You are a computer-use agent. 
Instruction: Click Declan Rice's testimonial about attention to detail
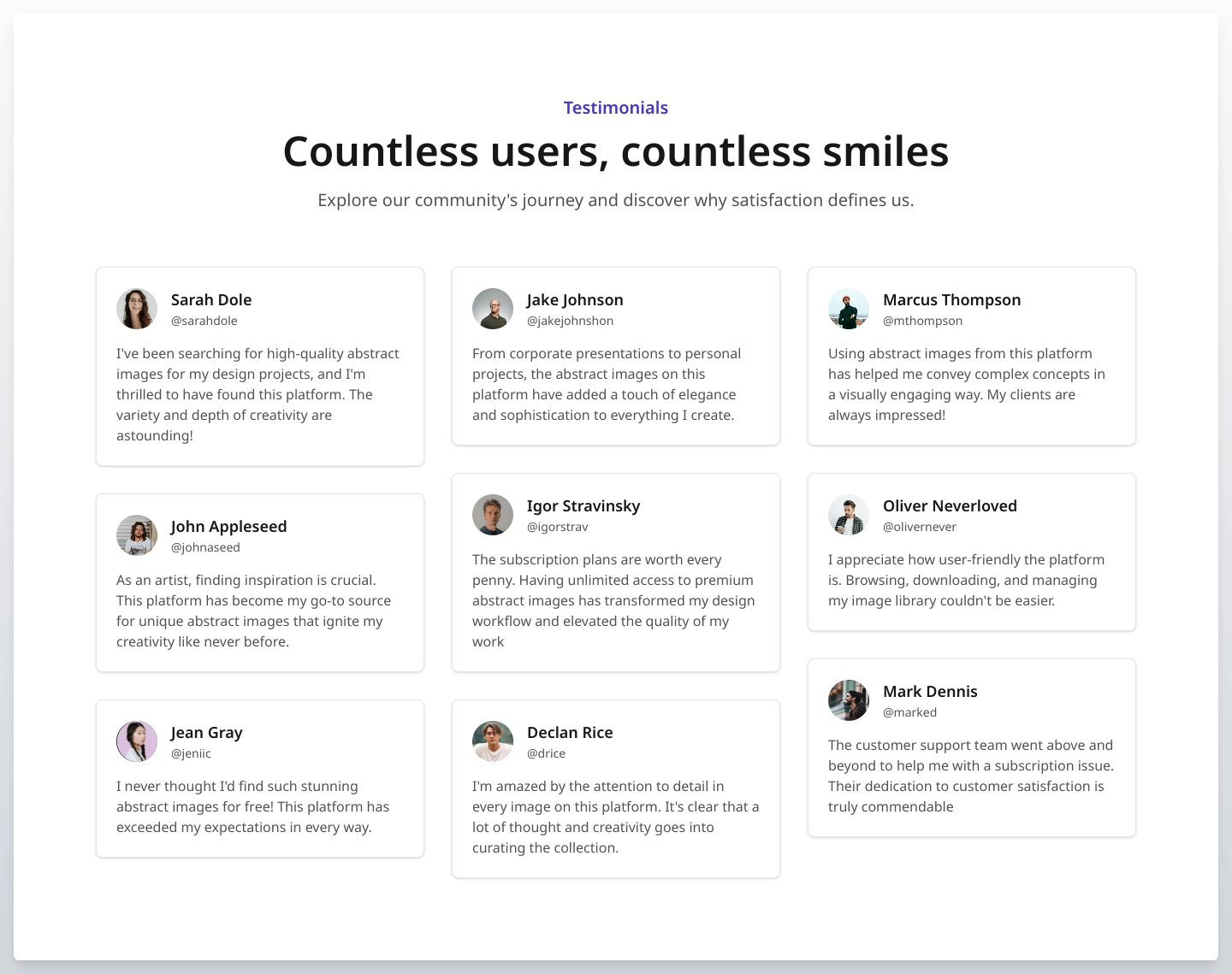pyautogui.click(x=616, y=817)
